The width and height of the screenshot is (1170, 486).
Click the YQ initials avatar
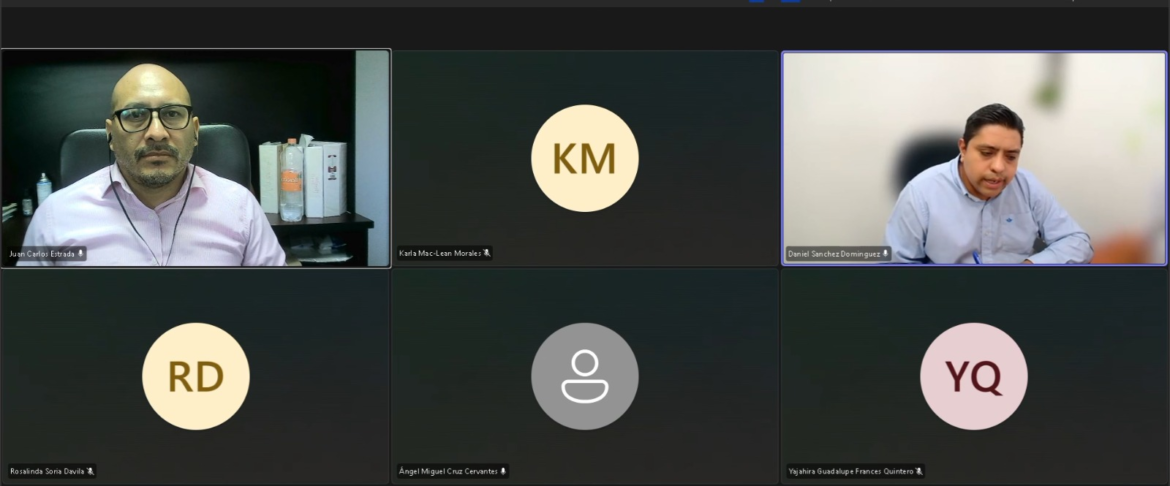[974, 376]
